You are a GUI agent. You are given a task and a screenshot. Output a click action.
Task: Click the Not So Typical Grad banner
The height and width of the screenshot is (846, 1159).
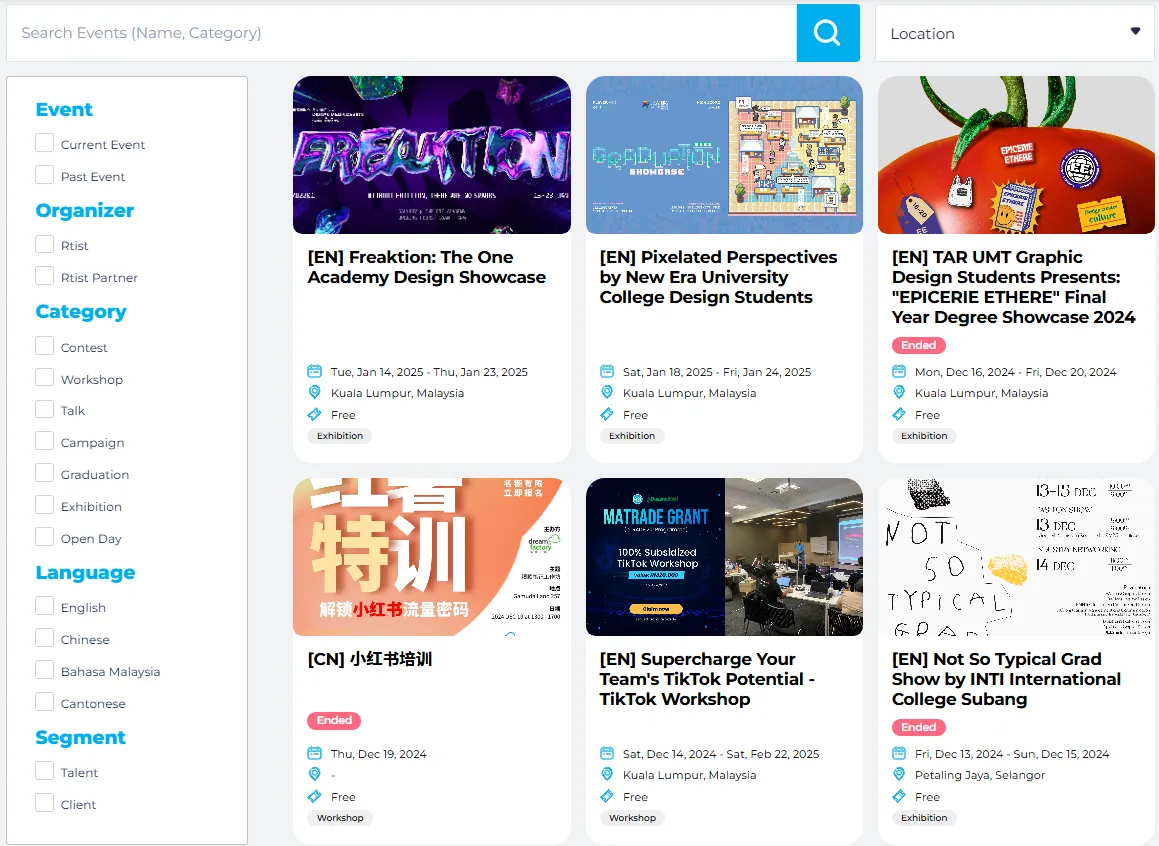[x=1016, y=557]
